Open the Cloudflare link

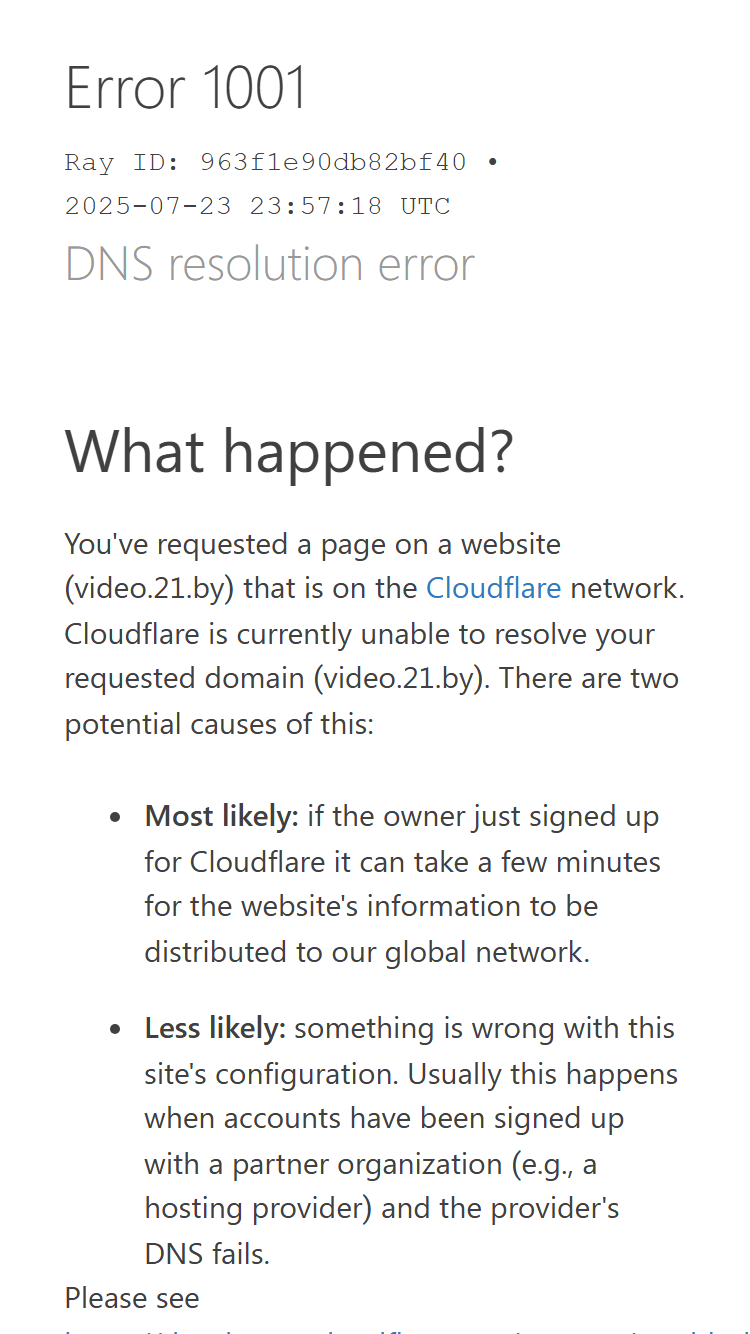coord(493,588)
